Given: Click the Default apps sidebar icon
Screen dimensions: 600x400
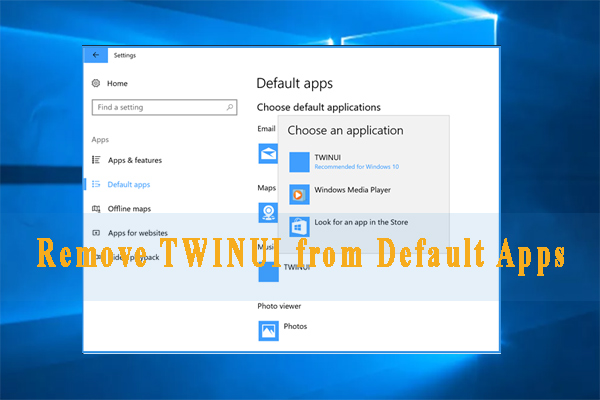Looking at the screenshot, I should point(96,184).
